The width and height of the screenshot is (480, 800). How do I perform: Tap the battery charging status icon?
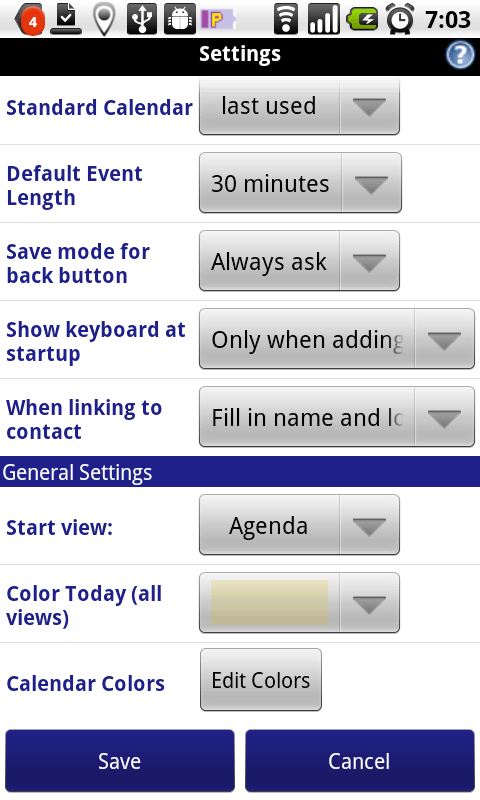pyautogui.click(x=362, y=19)
